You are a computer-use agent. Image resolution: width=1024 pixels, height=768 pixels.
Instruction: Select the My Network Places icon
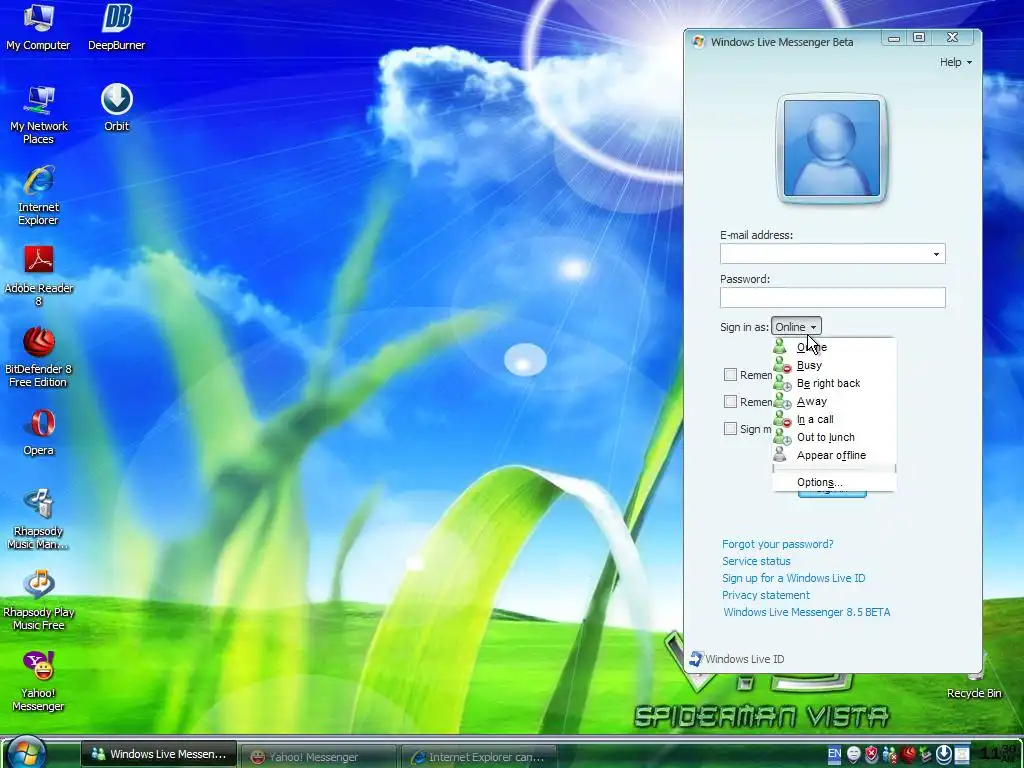38,115
